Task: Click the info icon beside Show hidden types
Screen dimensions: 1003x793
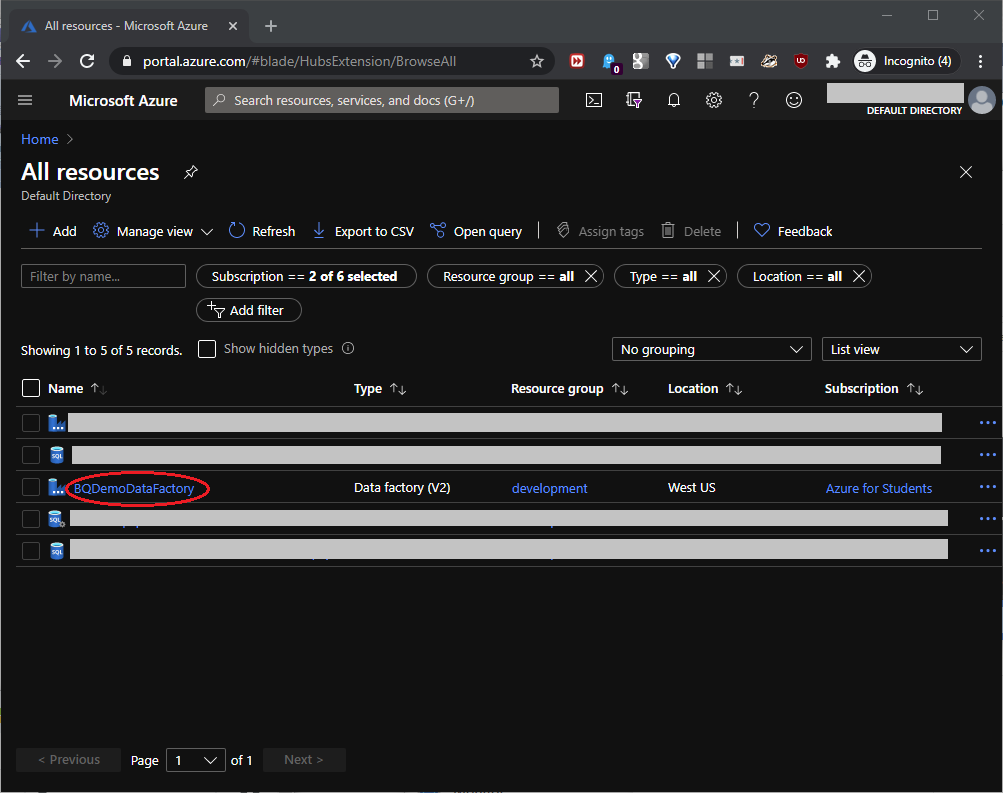Action: click(348, 349)
